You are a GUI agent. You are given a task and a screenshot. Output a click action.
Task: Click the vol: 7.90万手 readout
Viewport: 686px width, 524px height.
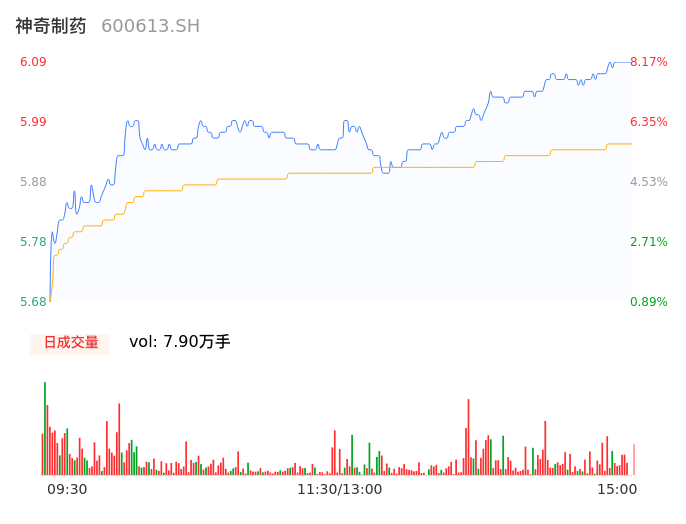click(179, 342)
